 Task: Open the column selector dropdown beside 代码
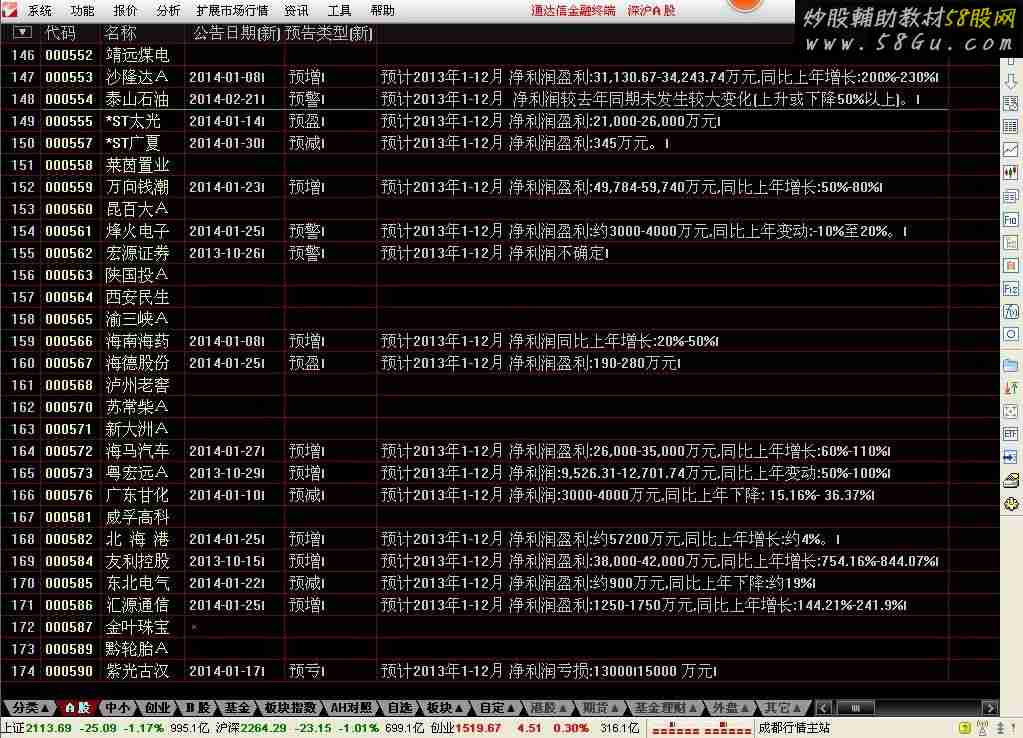pos(22,32)
